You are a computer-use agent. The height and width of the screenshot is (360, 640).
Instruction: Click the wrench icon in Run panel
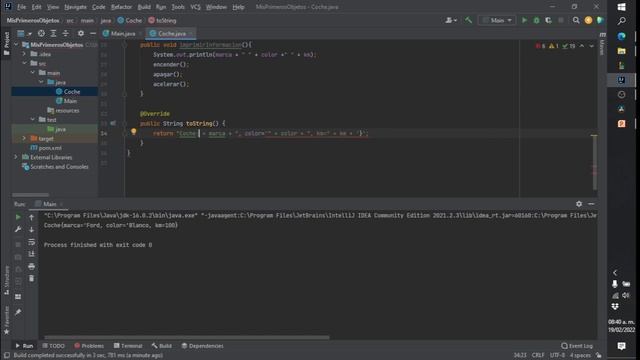coord(18,229)
